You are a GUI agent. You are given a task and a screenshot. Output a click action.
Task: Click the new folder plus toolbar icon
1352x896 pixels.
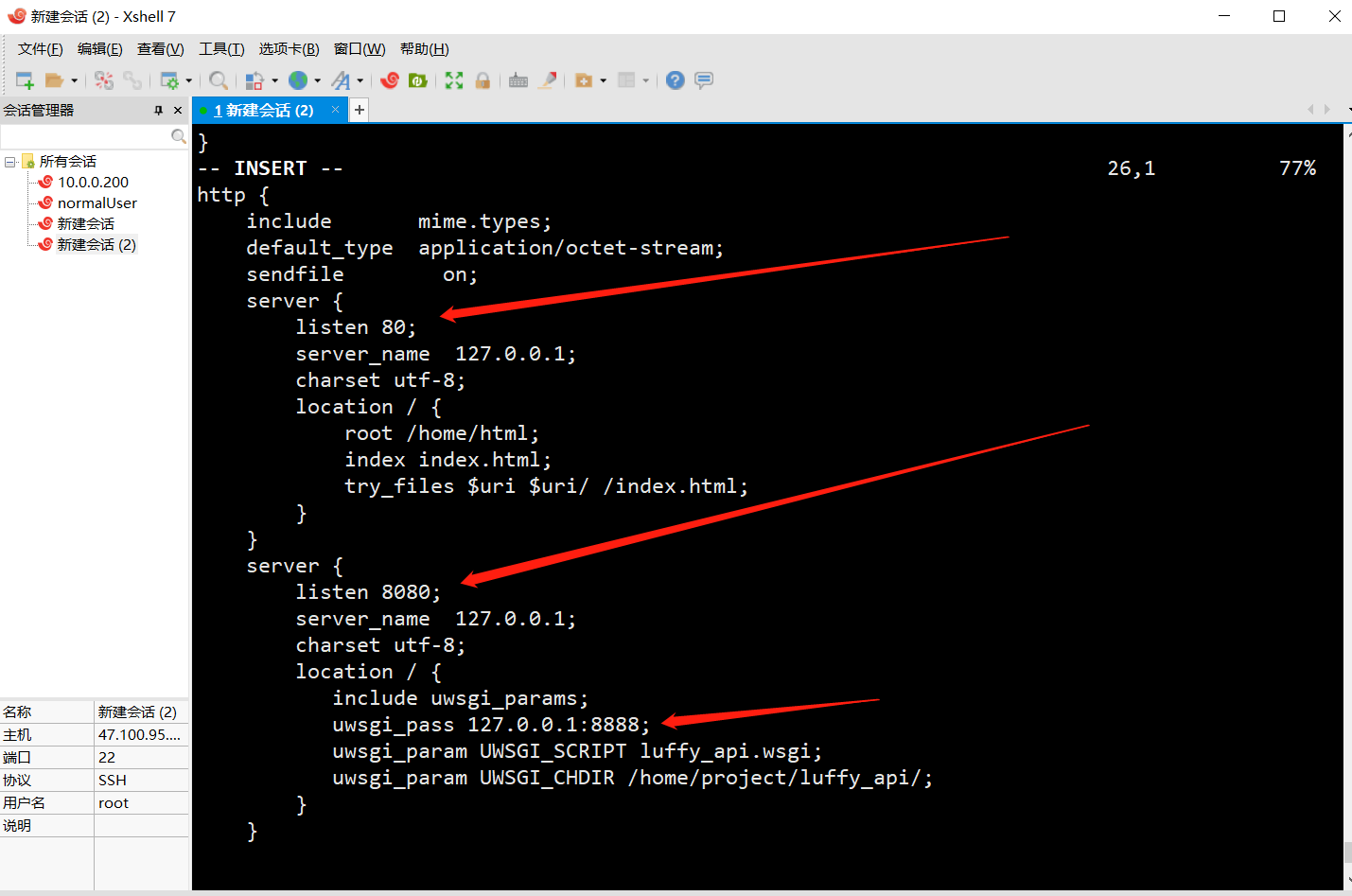click(x=584, y=80)
